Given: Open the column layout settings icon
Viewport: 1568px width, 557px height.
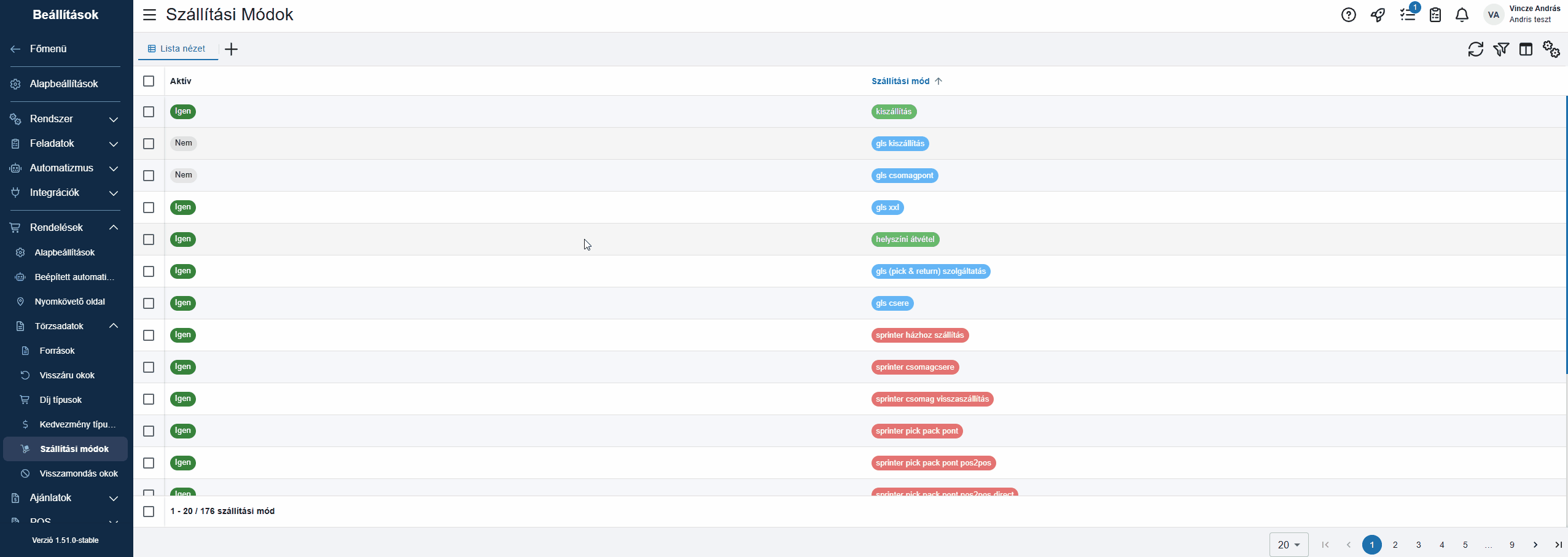Looking at the screenshot, I should [x=1526, y=49].
